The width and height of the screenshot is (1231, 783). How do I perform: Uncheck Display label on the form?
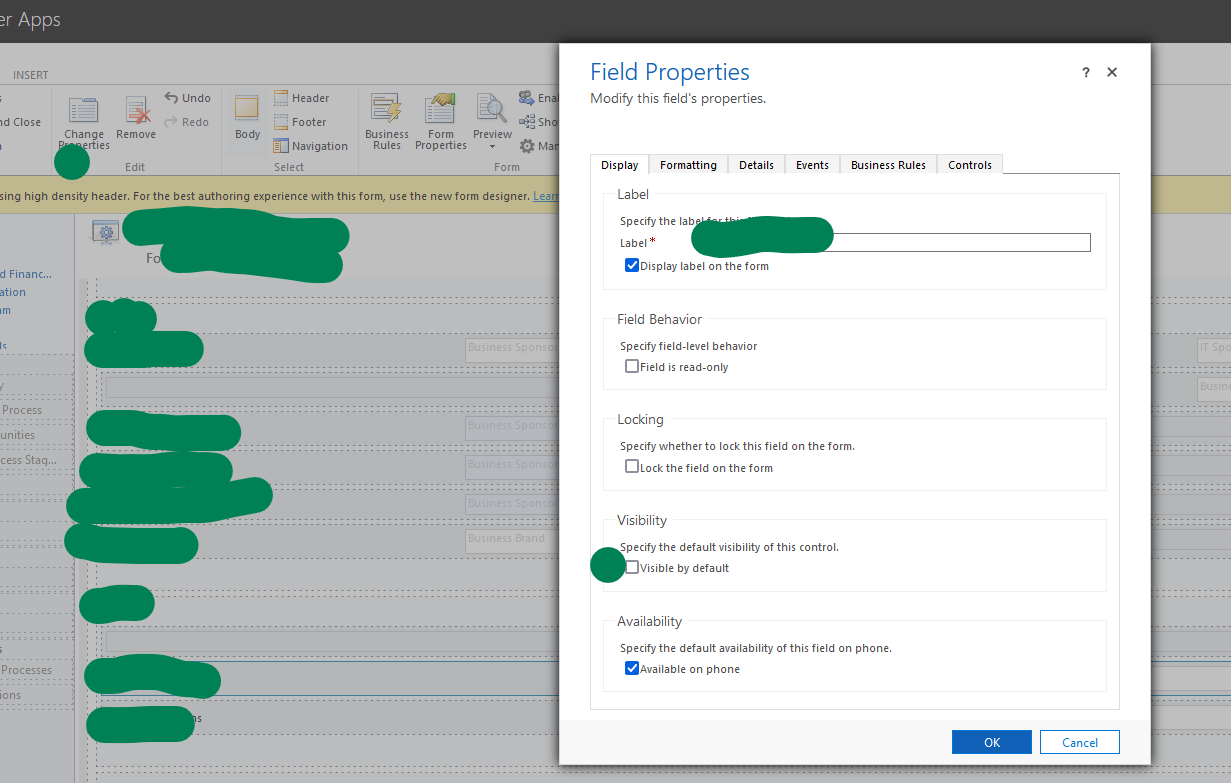coord(632,265)
